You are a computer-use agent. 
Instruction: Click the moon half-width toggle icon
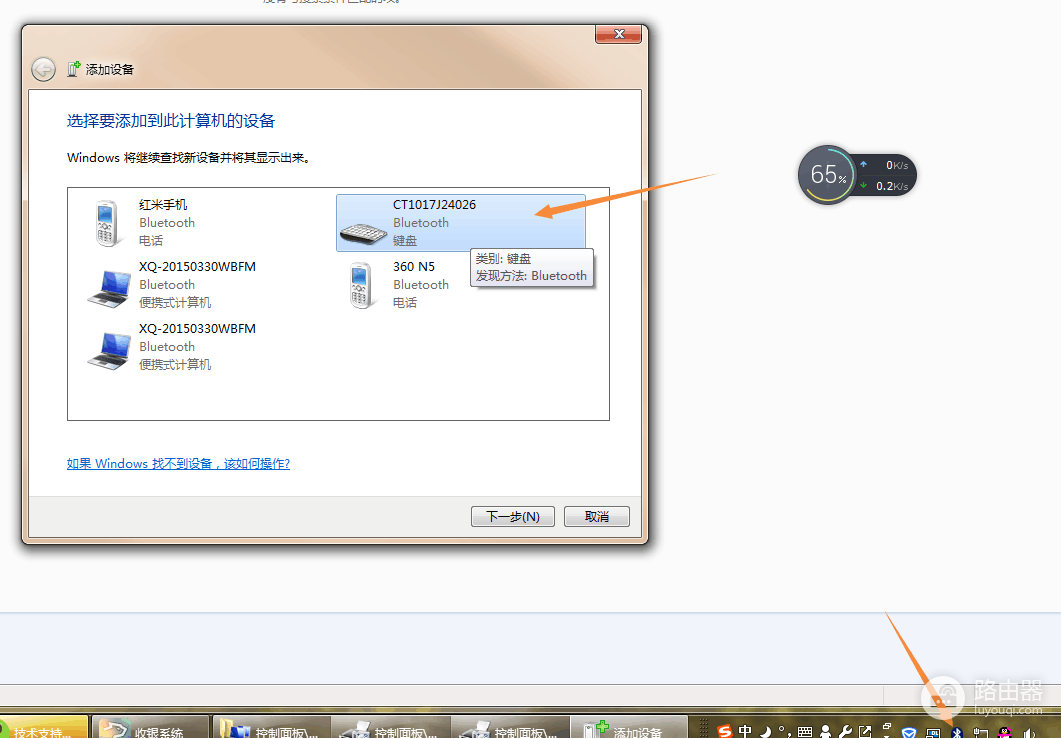[x=766, y=731]
